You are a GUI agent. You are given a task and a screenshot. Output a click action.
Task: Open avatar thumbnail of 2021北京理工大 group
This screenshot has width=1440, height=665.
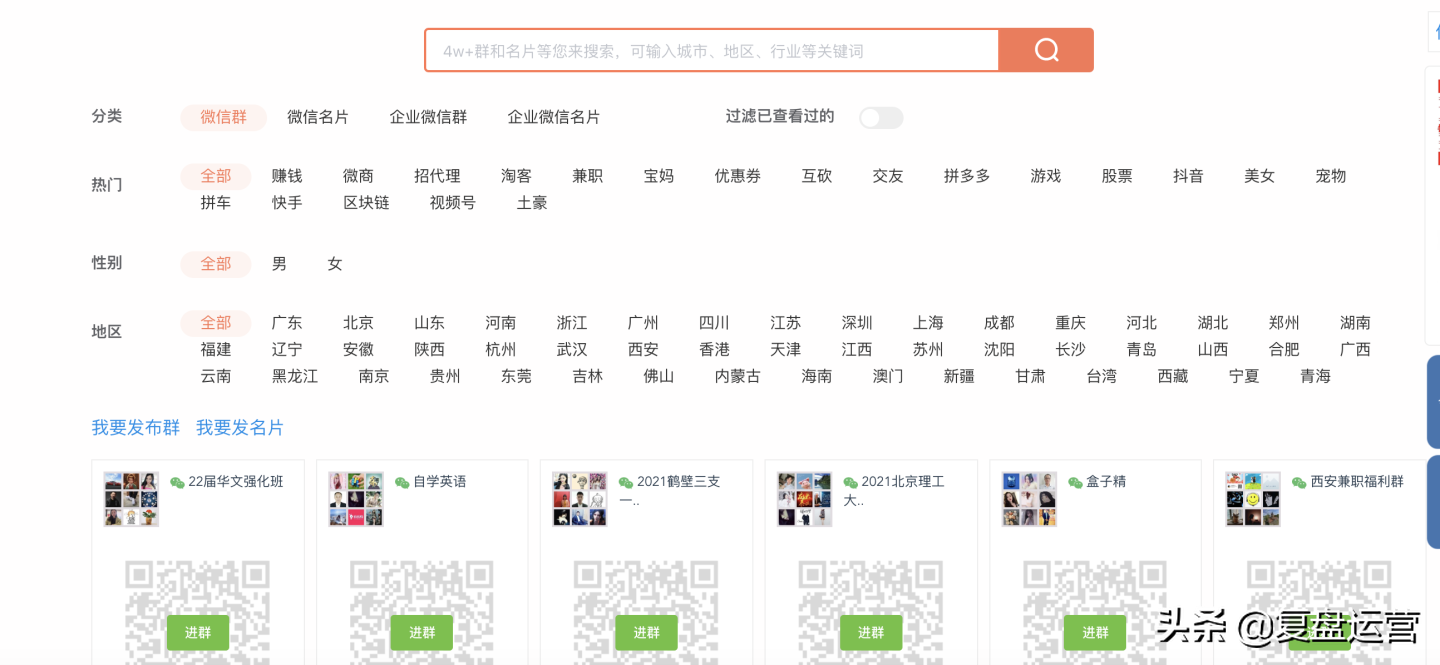pyautogui.click(x=805, y=499)
